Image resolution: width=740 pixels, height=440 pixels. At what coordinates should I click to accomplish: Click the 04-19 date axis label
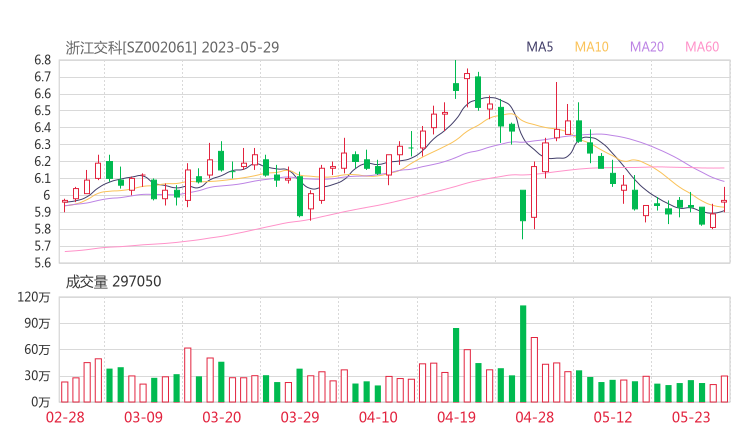pyautogui.click(x=456, y=417)
